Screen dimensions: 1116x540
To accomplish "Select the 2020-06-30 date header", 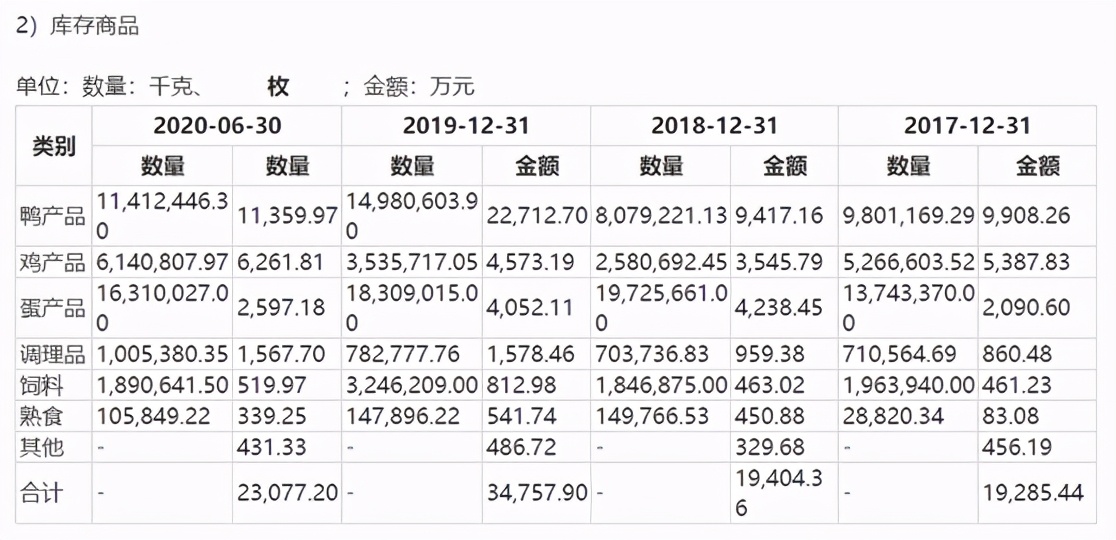I will click(x=217, y=126).
